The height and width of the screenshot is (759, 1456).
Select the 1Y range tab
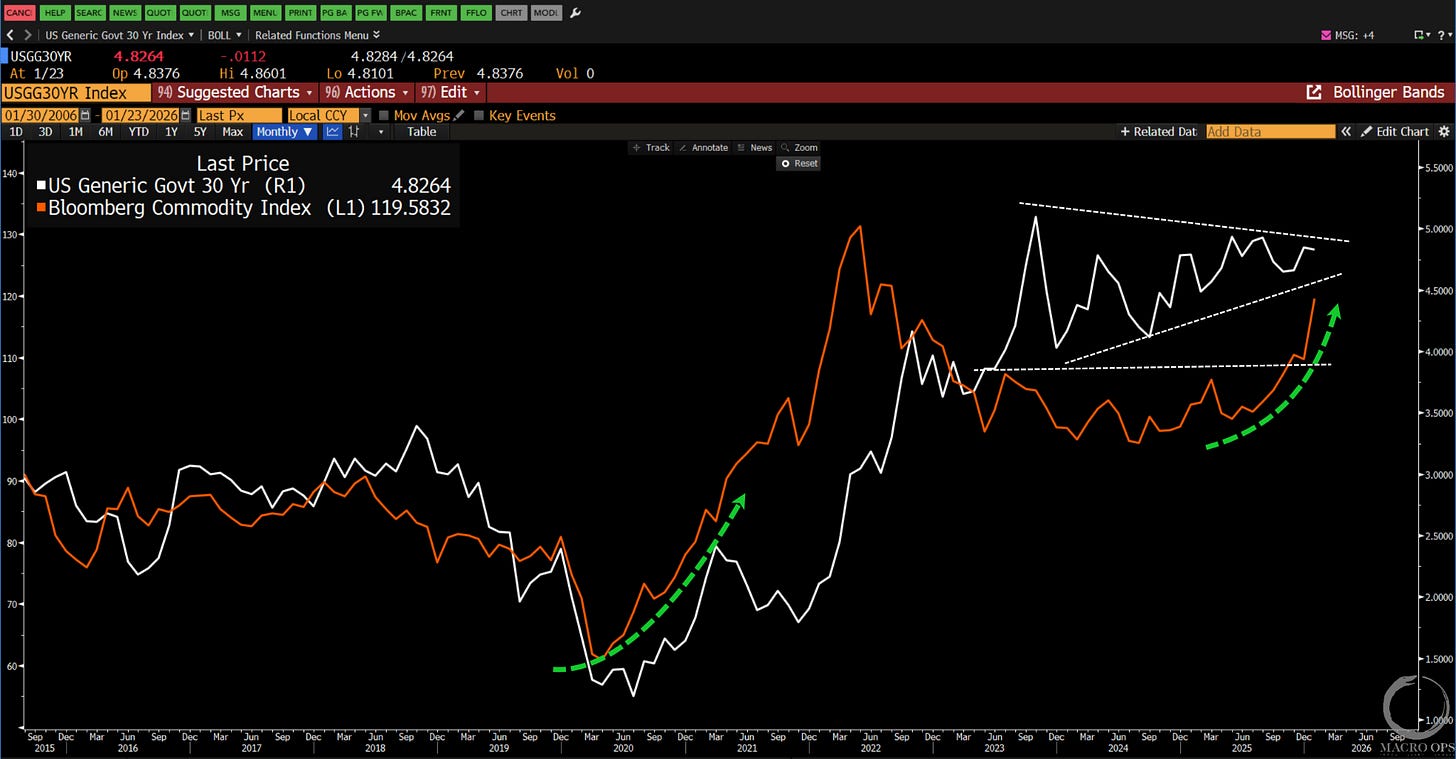tap(171, 131)
